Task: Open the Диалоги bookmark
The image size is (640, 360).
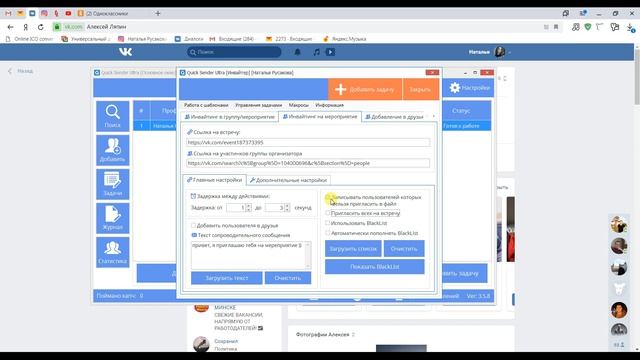Action: tap(189, 39)
